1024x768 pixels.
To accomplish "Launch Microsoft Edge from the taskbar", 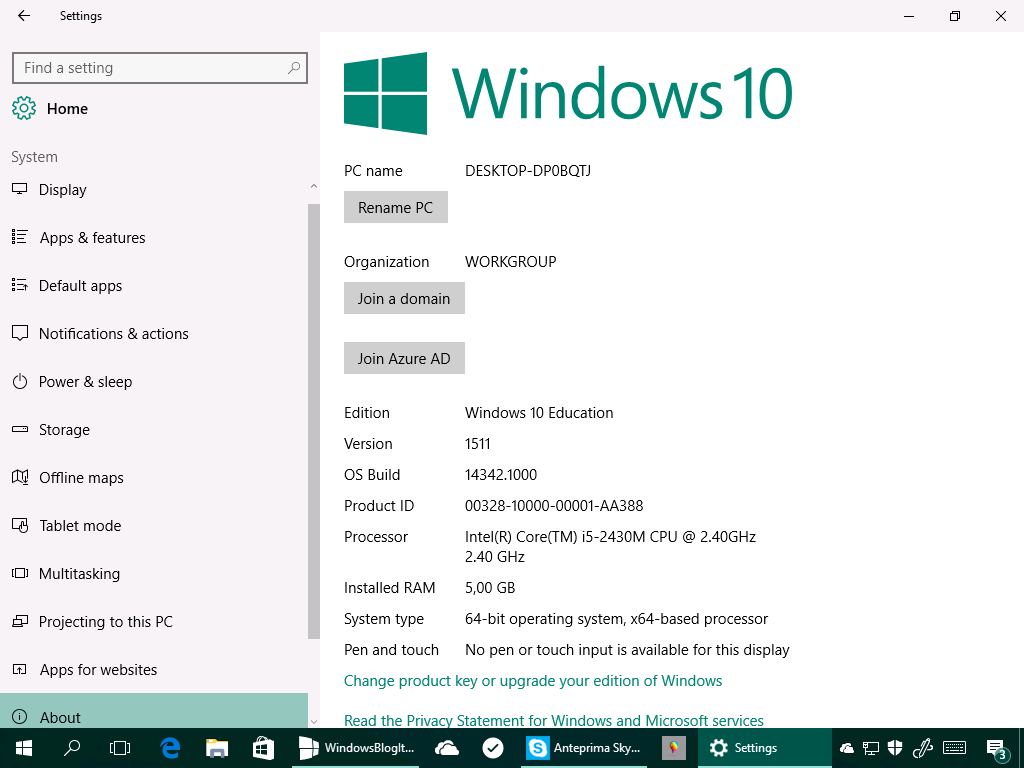I will 170,748.
